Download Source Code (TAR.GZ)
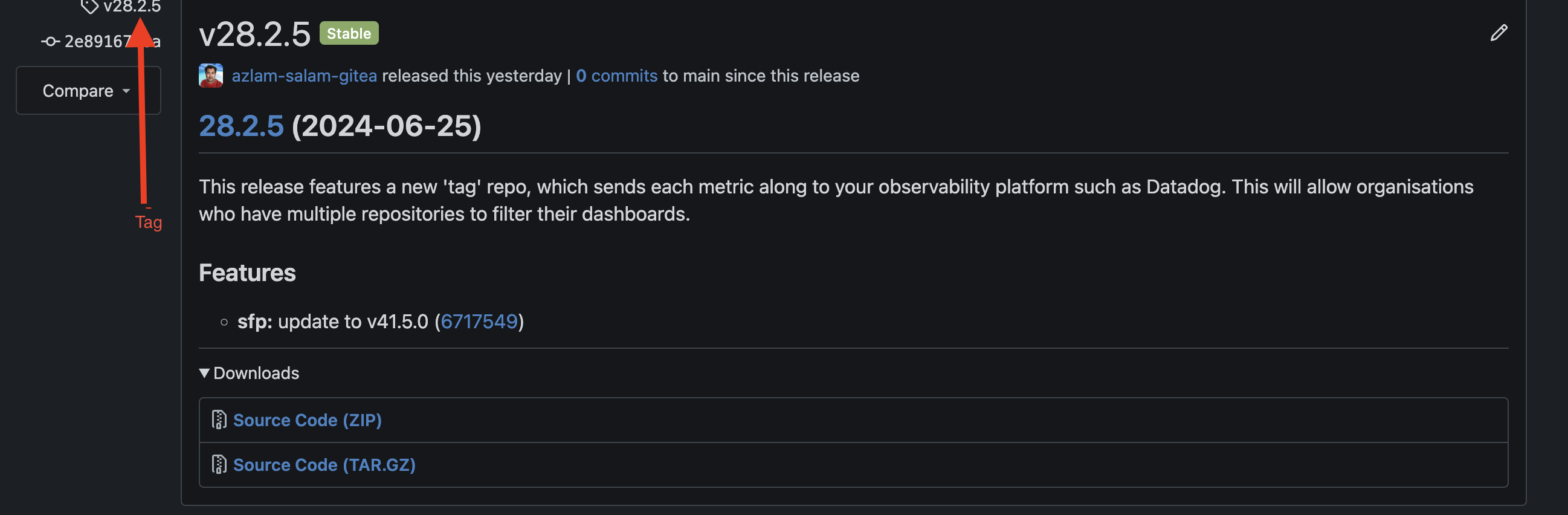Viewport: 1568px width, 515px height. point(324,465)
